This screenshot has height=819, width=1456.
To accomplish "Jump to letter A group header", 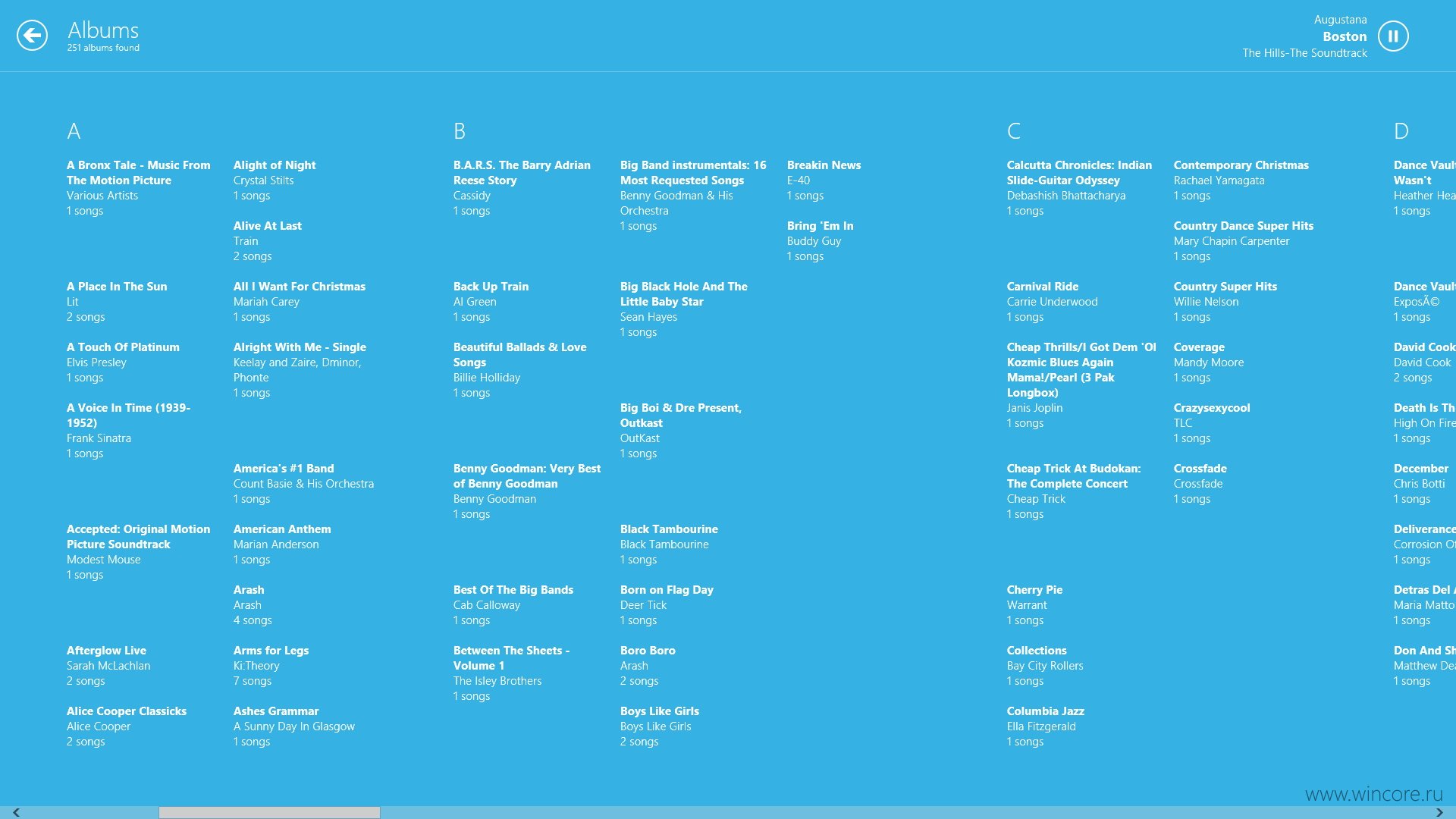I will (74, 131).
